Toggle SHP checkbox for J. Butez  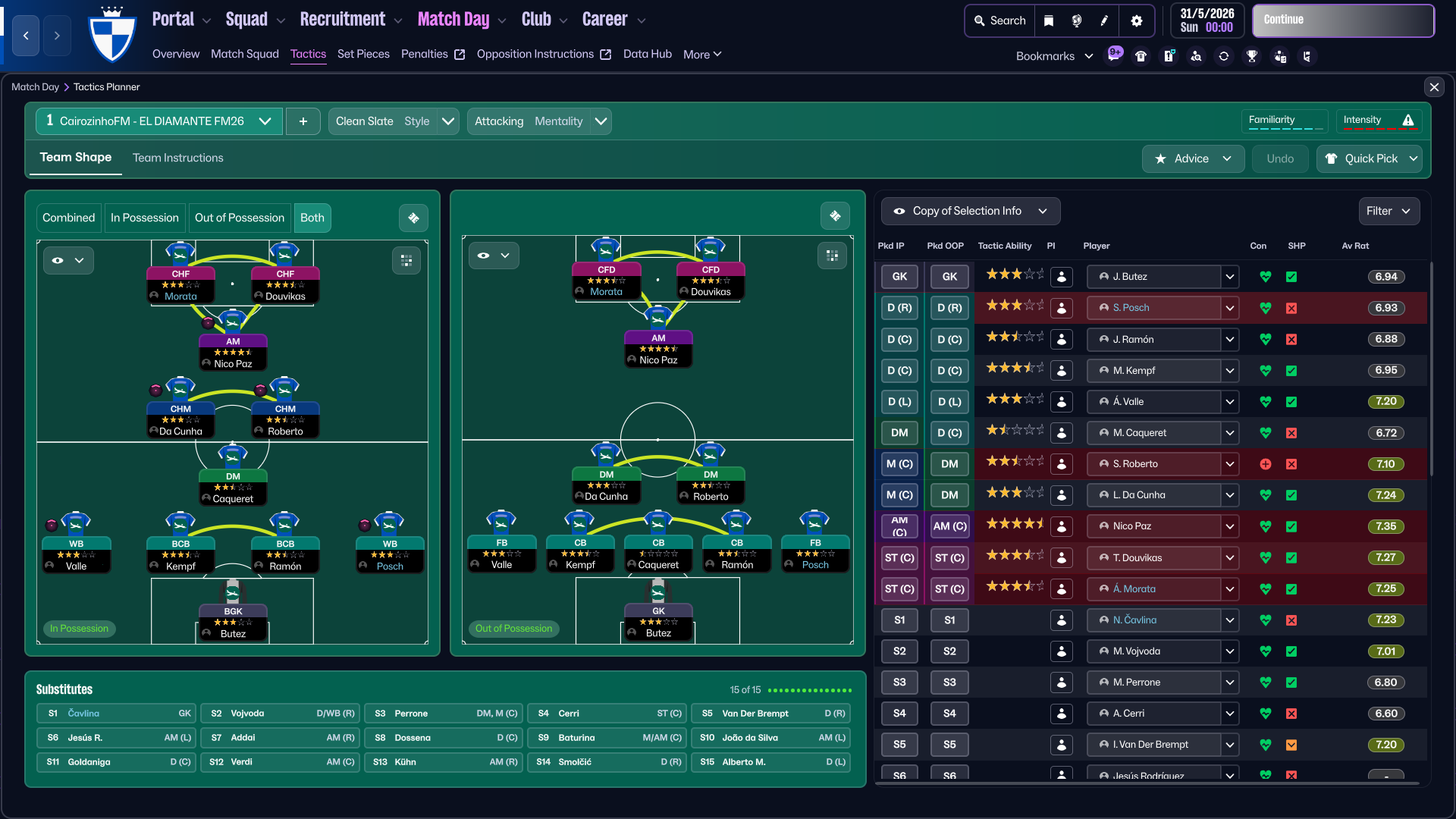[x=1291, y=277]
